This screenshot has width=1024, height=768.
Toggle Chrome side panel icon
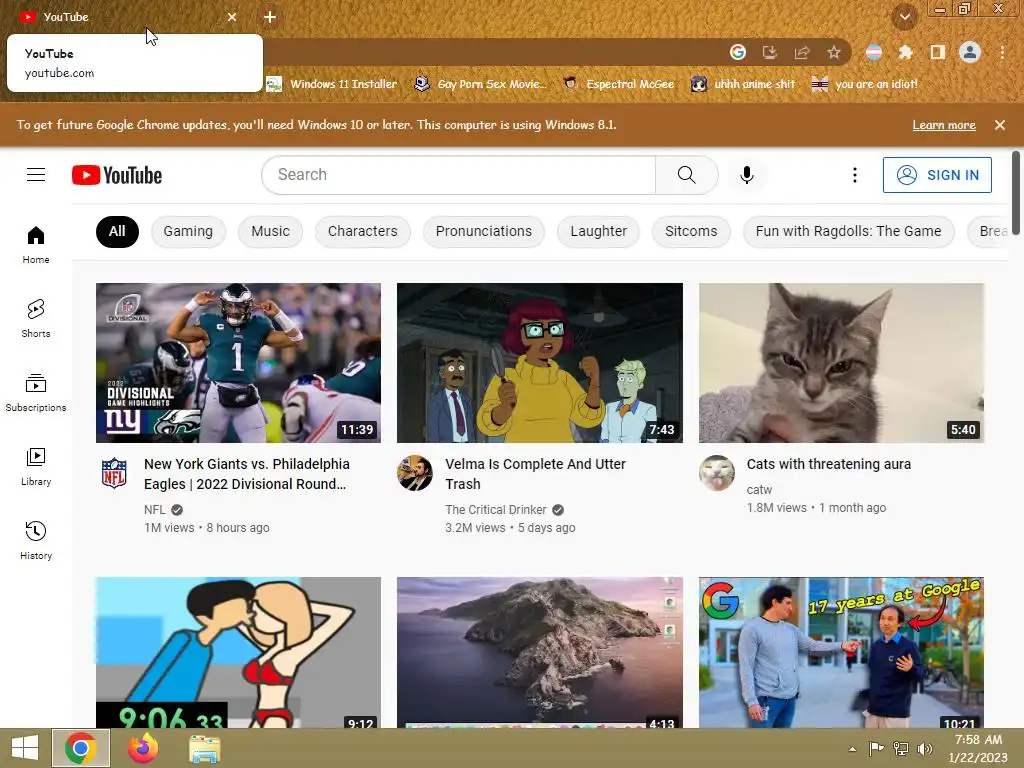[938, 52]
